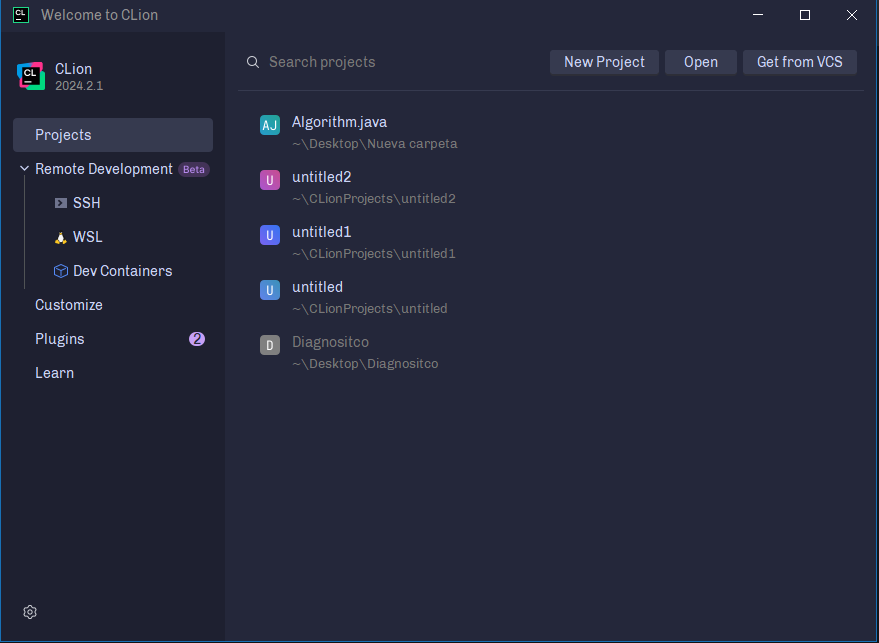
Task: Open the SSH remote option
Action: [86, 203]
